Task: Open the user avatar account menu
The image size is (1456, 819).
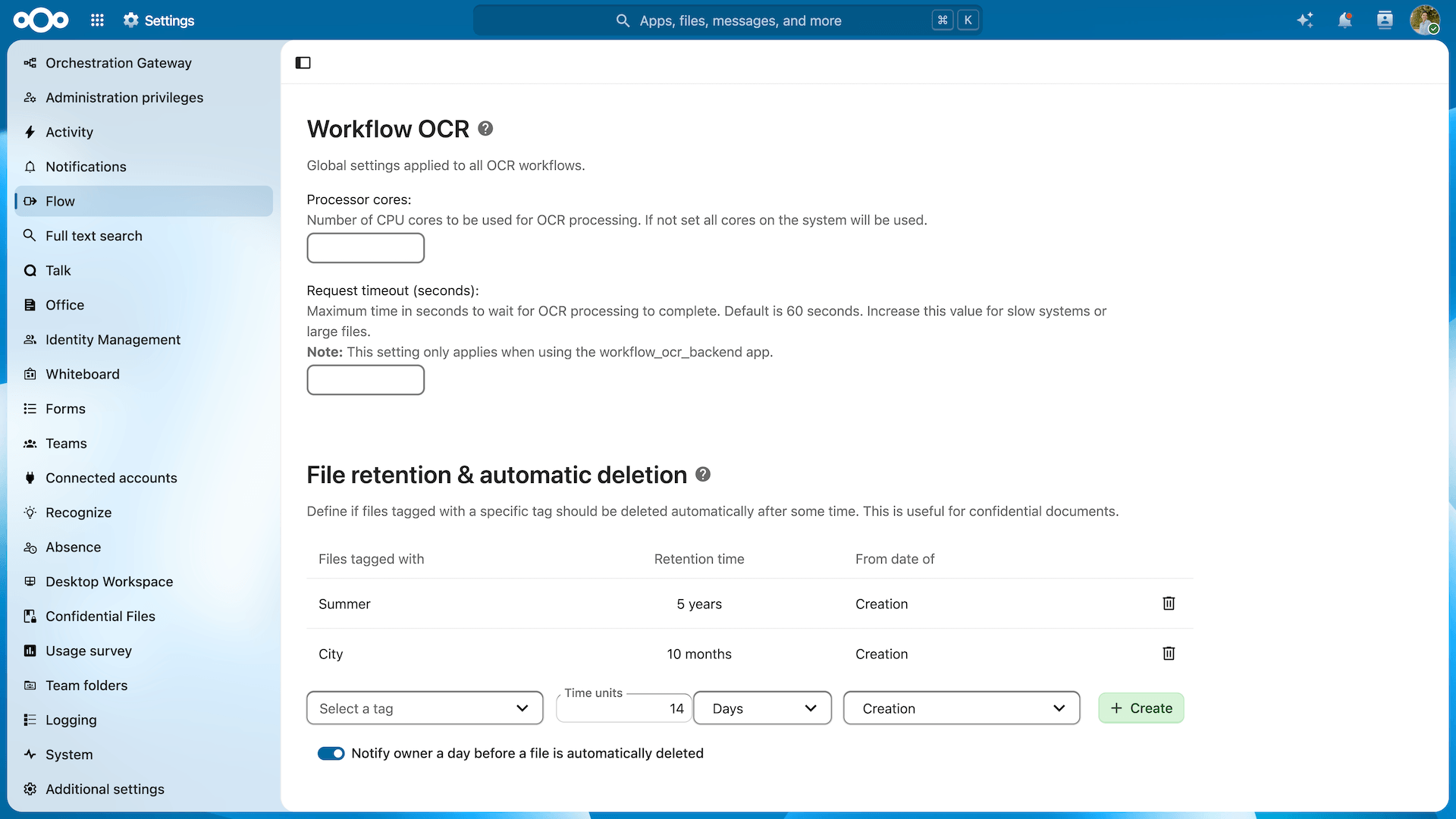Action: 1425,20
